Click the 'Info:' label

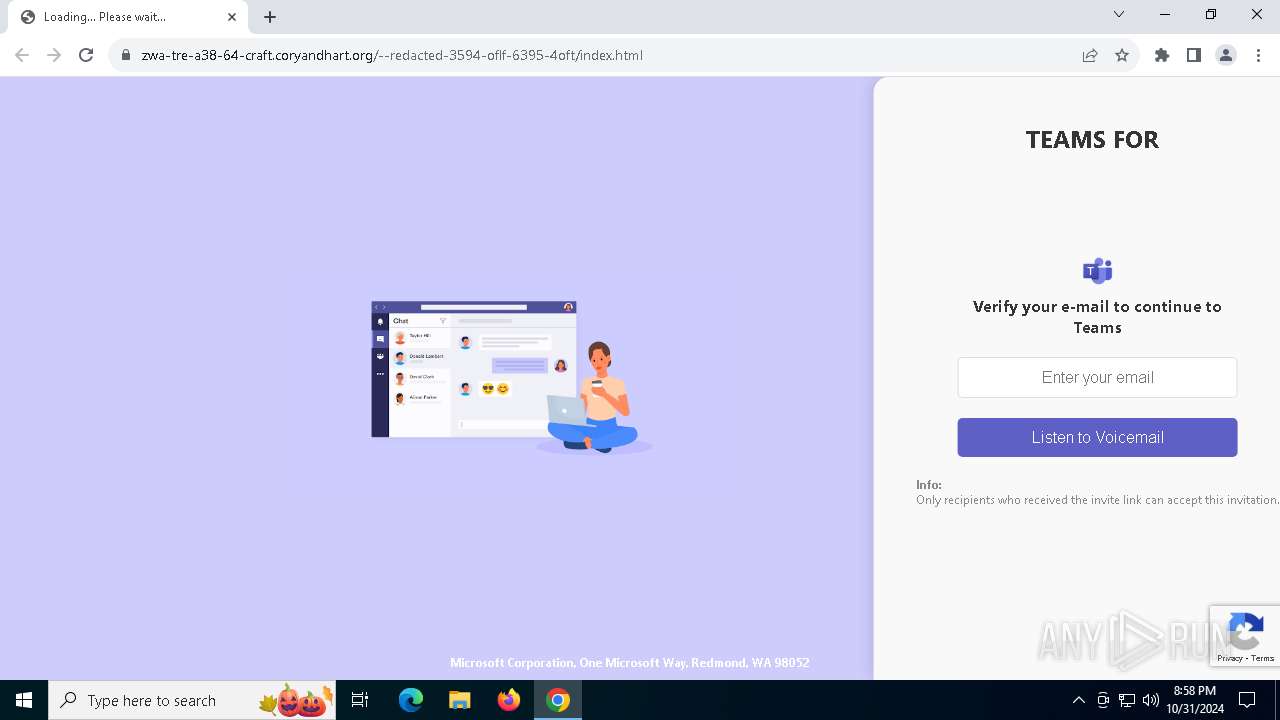click(x=929, y=485)
